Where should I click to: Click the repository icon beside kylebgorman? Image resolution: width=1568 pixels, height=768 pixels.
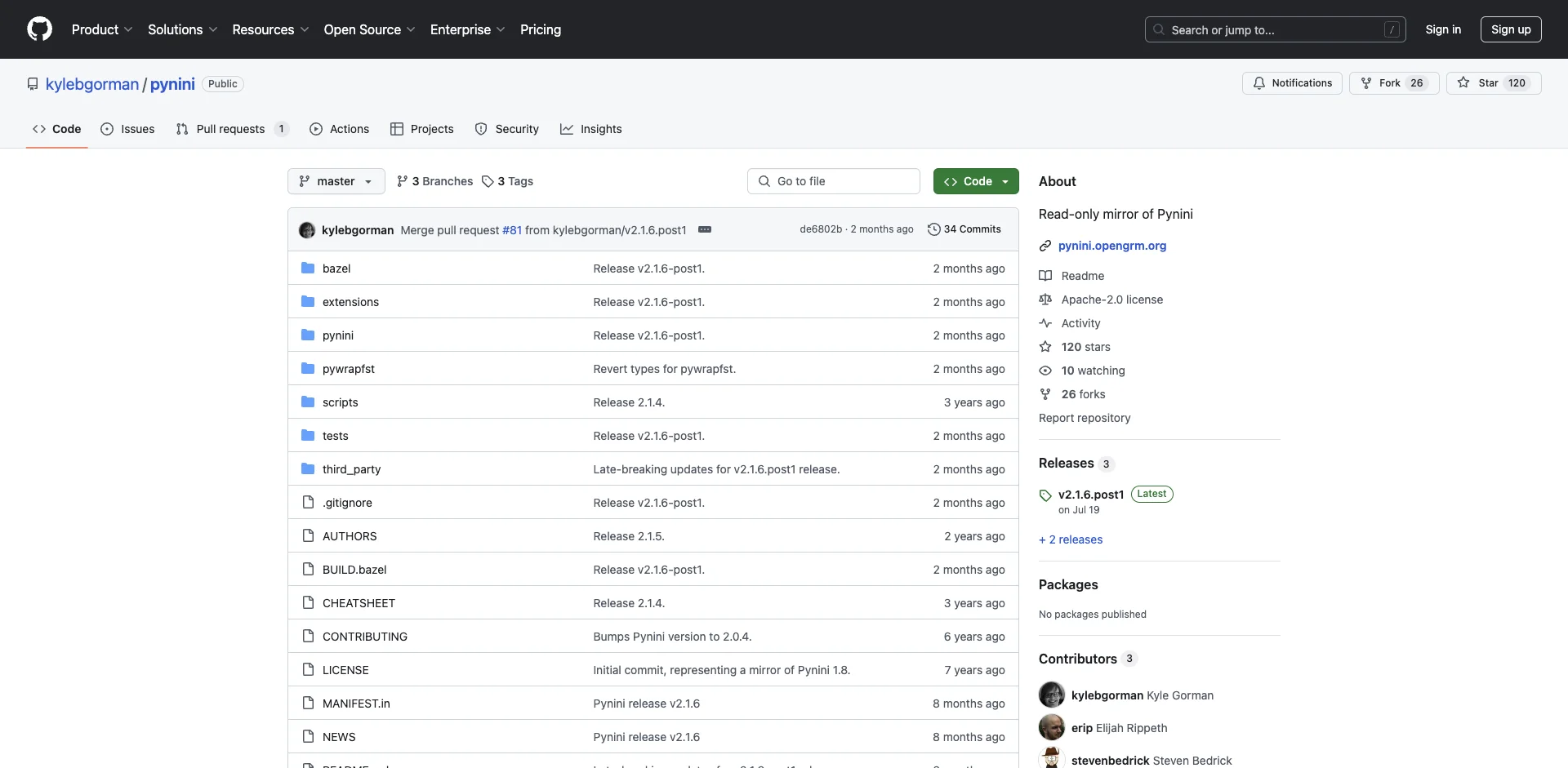click(33, 84)
